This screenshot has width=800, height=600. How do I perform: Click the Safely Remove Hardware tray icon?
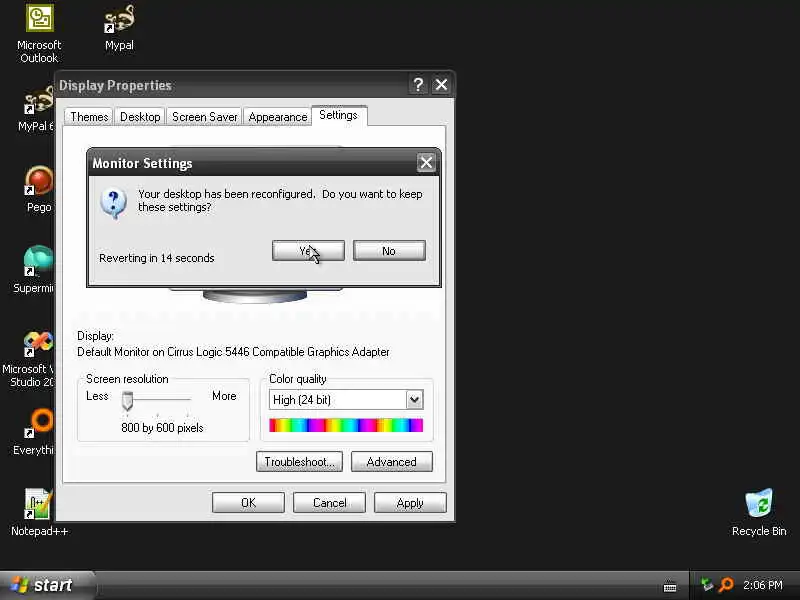pos(707,585)
